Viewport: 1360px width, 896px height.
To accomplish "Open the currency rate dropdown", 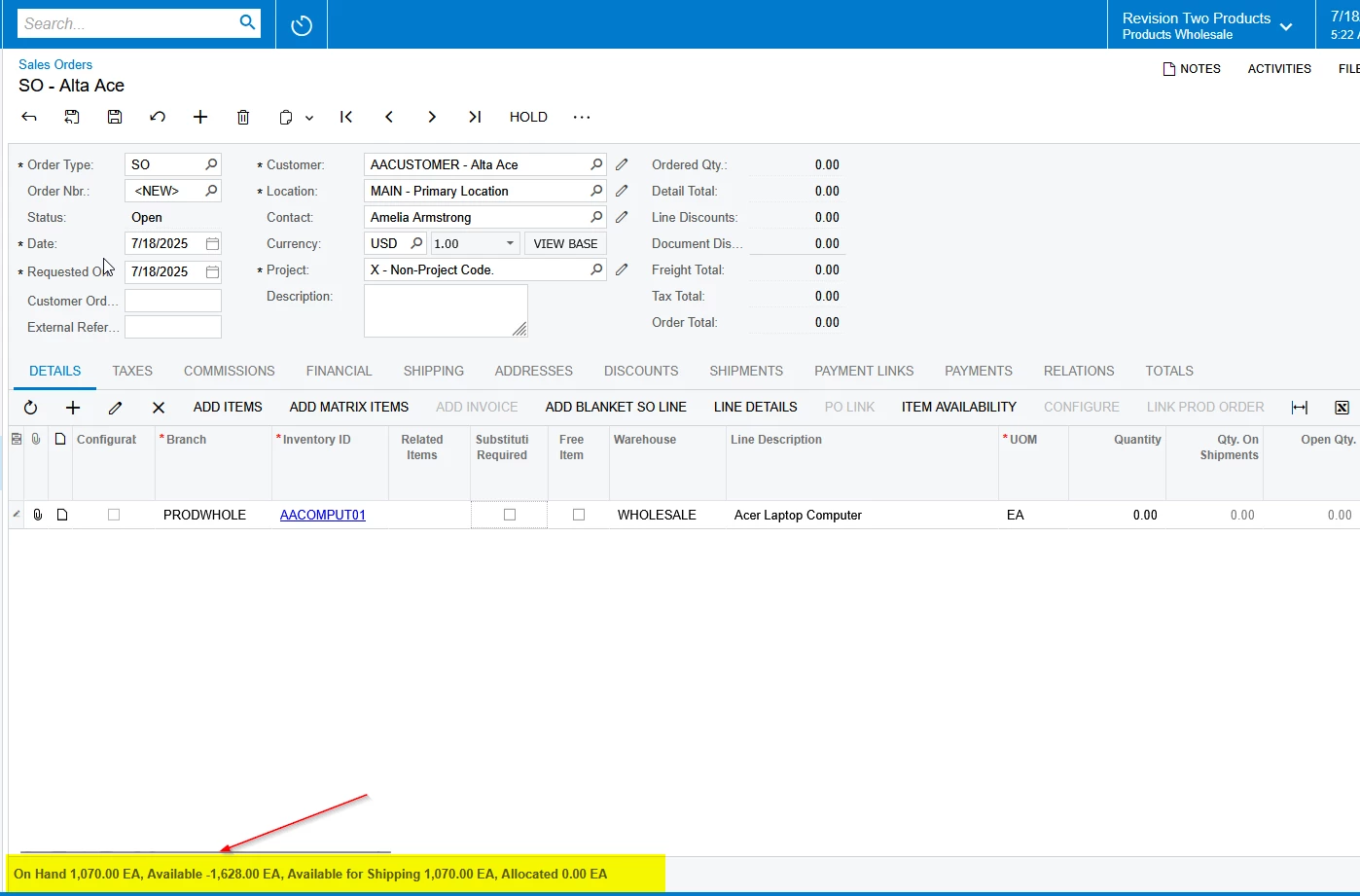I will 508,243.
